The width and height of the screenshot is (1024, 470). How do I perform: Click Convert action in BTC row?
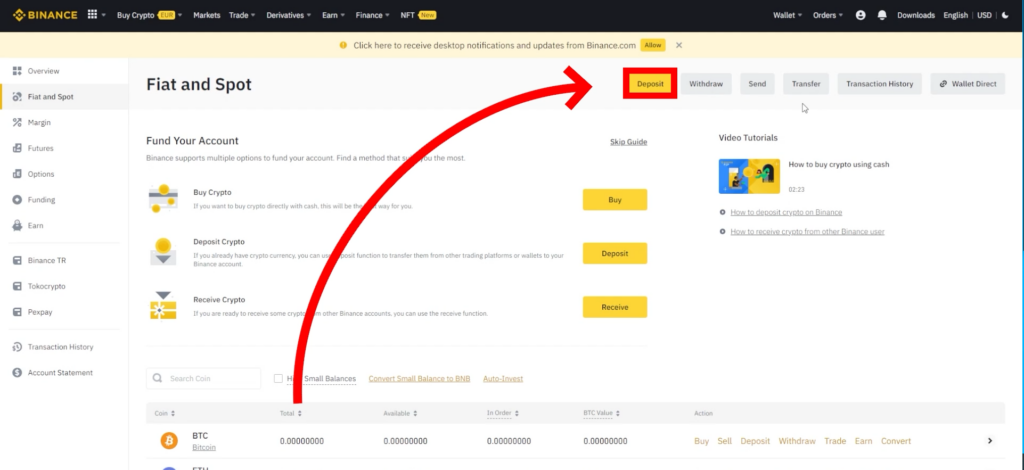point(895,441)
